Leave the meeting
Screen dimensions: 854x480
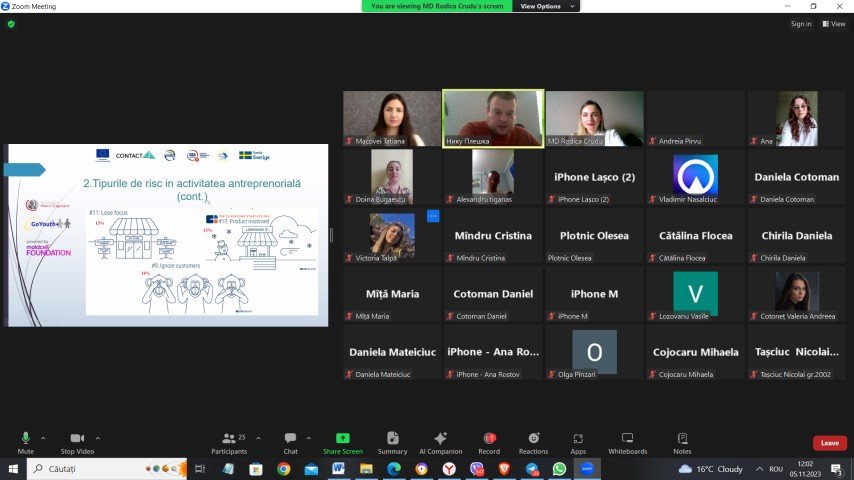829,443
